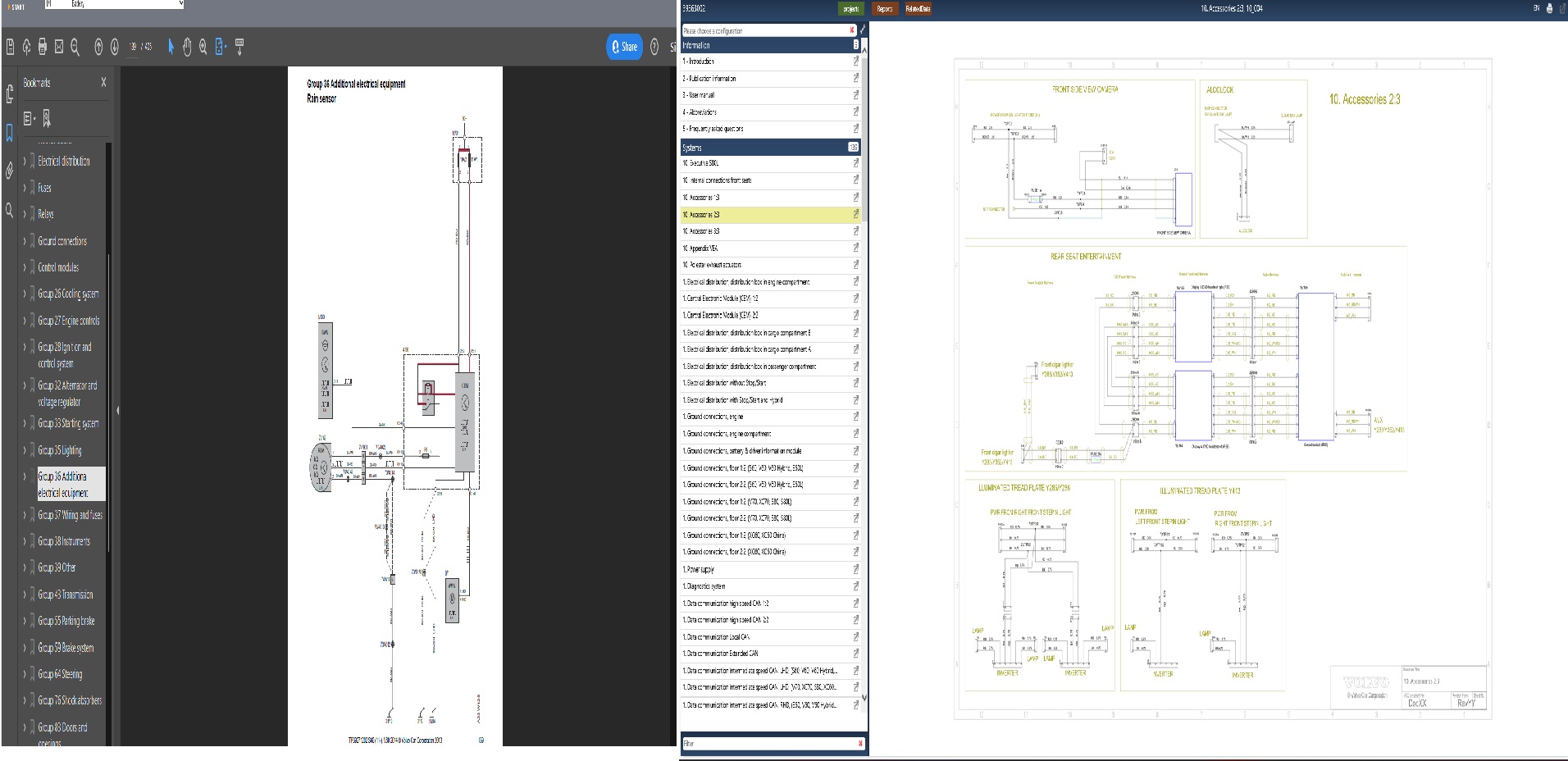The image size is (1568, 761).
Task: Click the print icon in the wiring diagram app header
Action: [x=1549, y=8]
